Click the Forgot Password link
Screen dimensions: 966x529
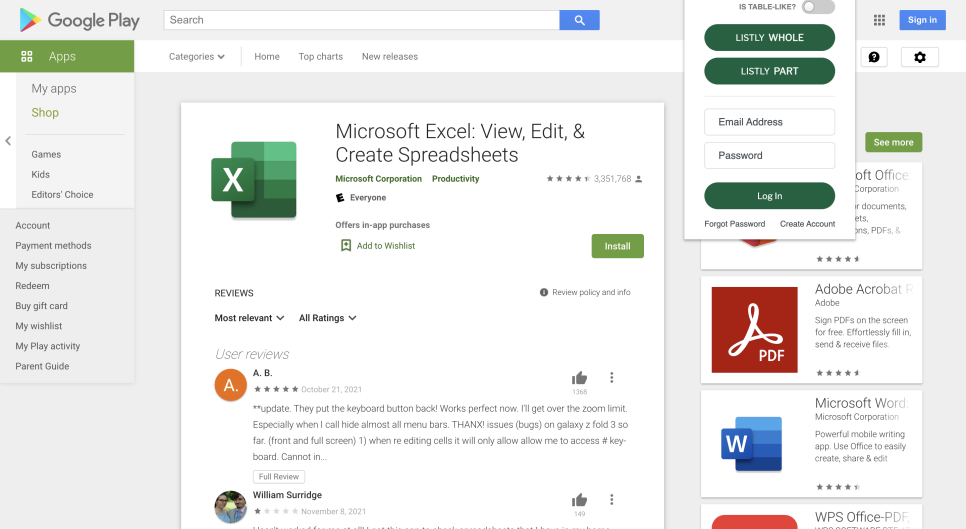[x=734, y=224]
